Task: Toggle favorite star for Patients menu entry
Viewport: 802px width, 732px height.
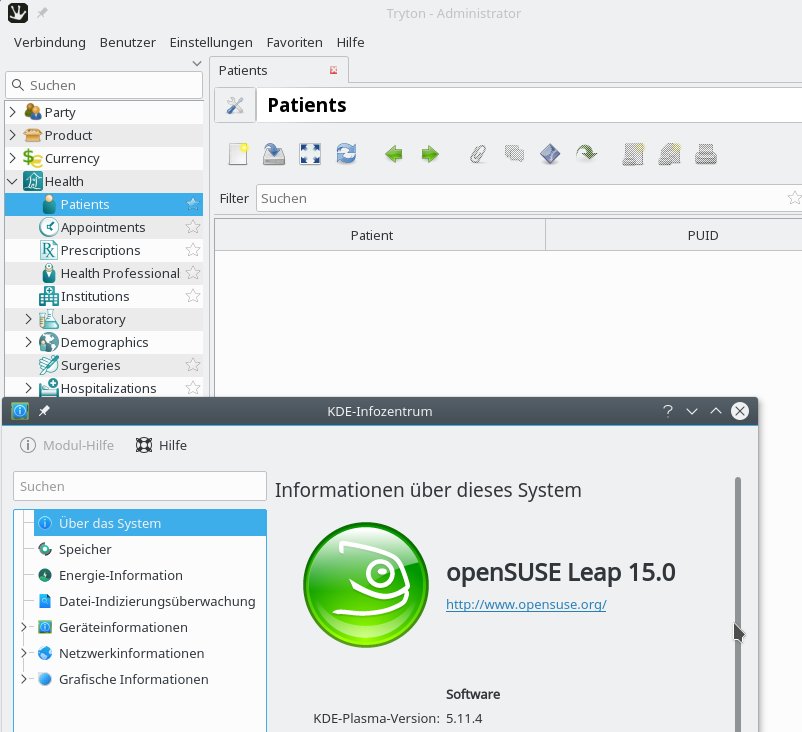Action: point(192,205)
